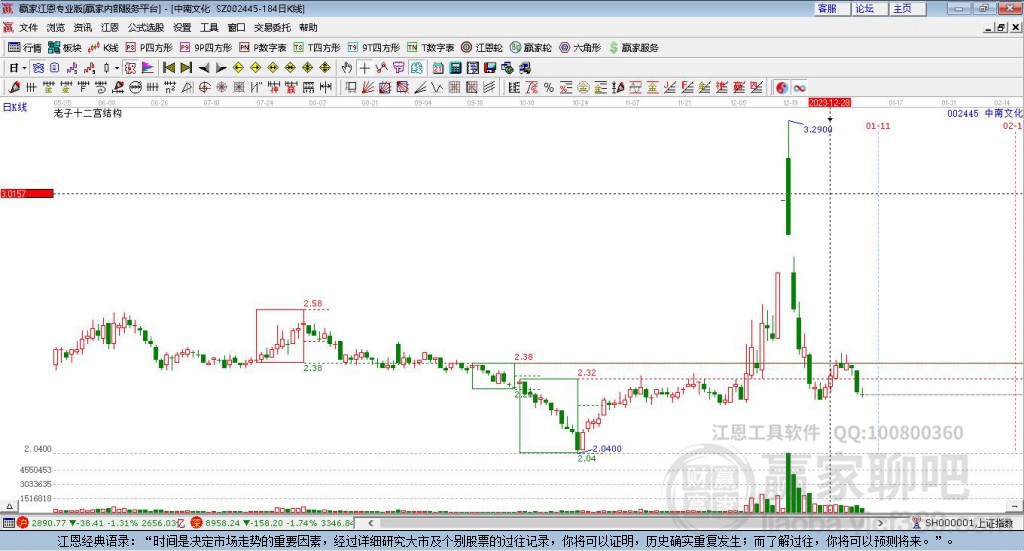Click the 3.2900 high price annotation
Image resolution: width=1024 pixels, height=551 pixels.
click(818, 129)
